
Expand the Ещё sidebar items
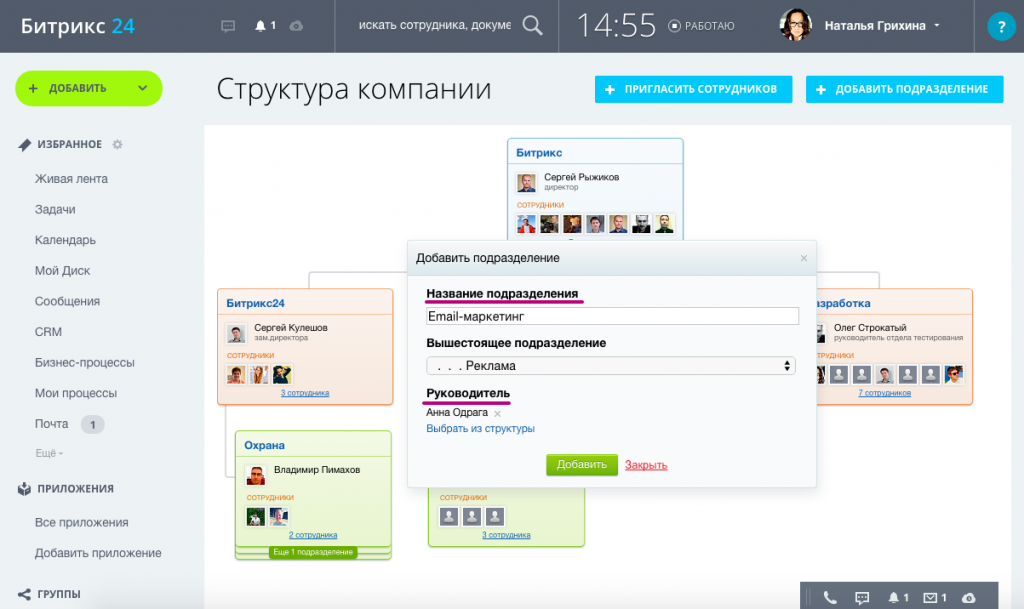pyautogui.click(x=49, y=453)
